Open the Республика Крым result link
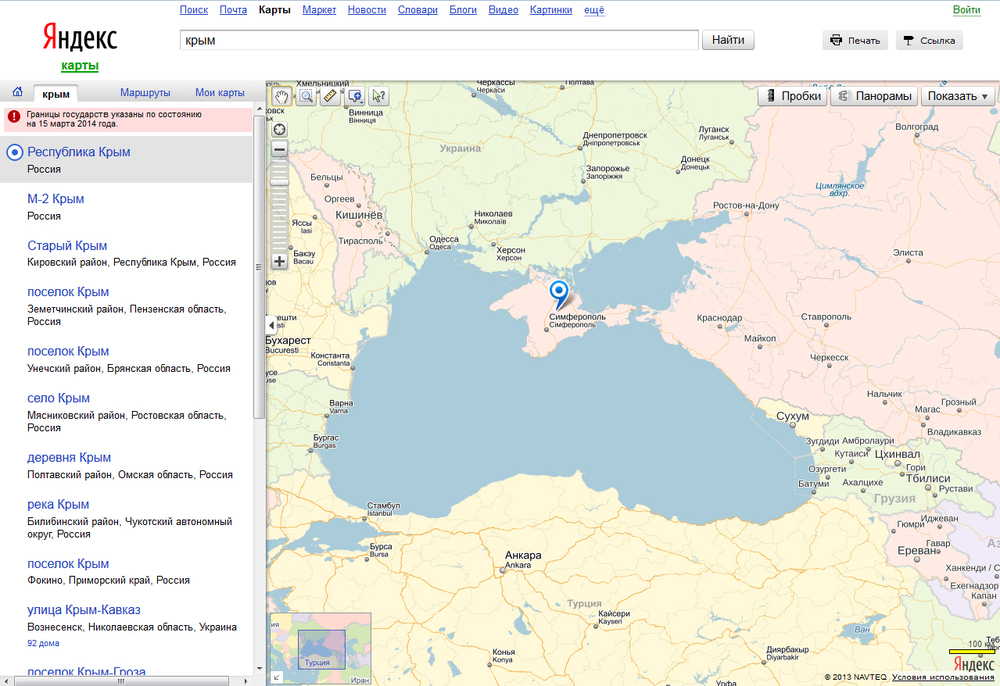The width and height of the screenshot is (1000, 686). (78, 152)
